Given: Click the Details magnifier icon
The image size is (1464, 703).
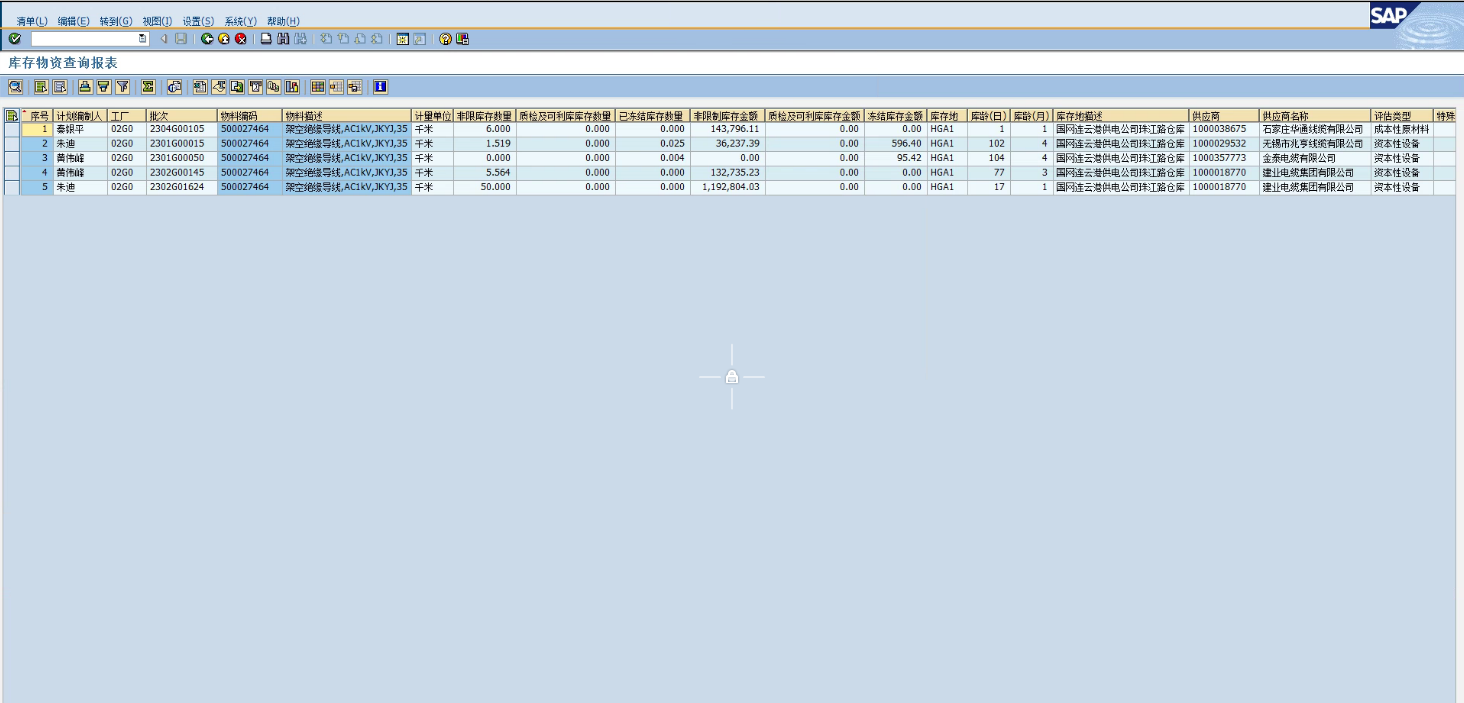Looking at the screenshot, I should (x=15, y=87).
